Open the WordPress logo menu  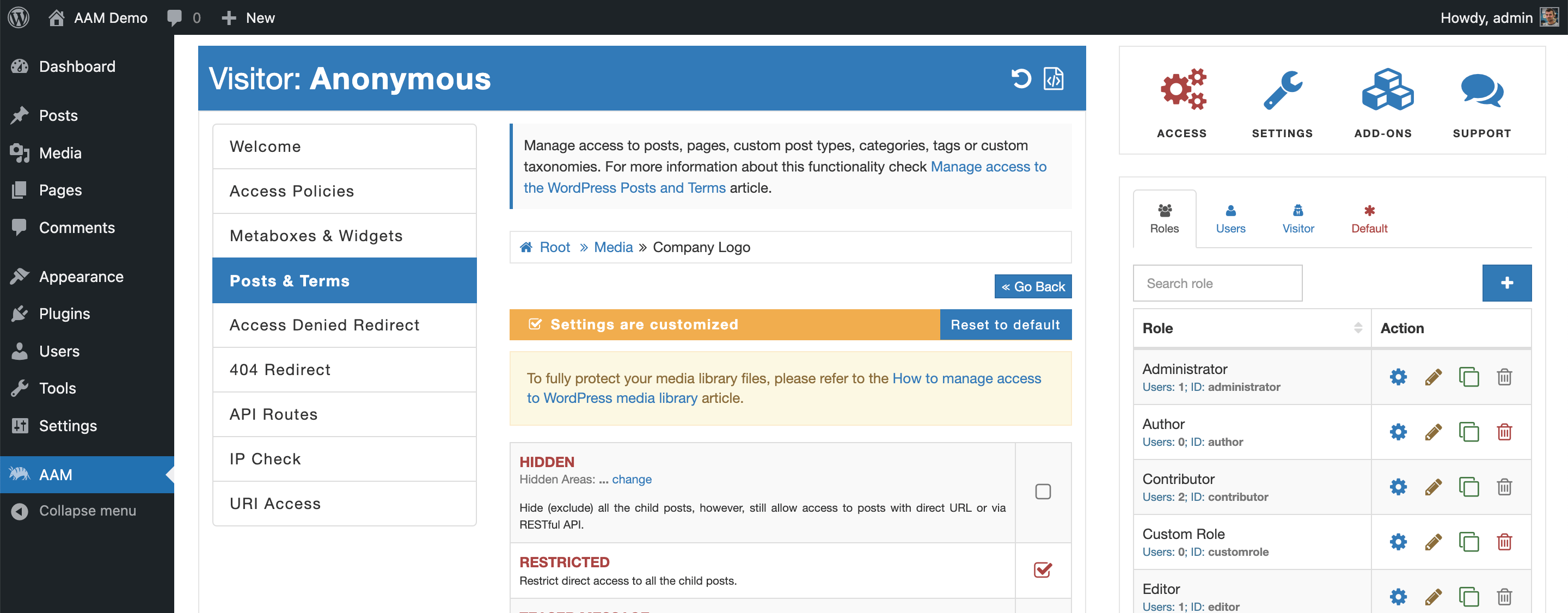tap(19, 17)
